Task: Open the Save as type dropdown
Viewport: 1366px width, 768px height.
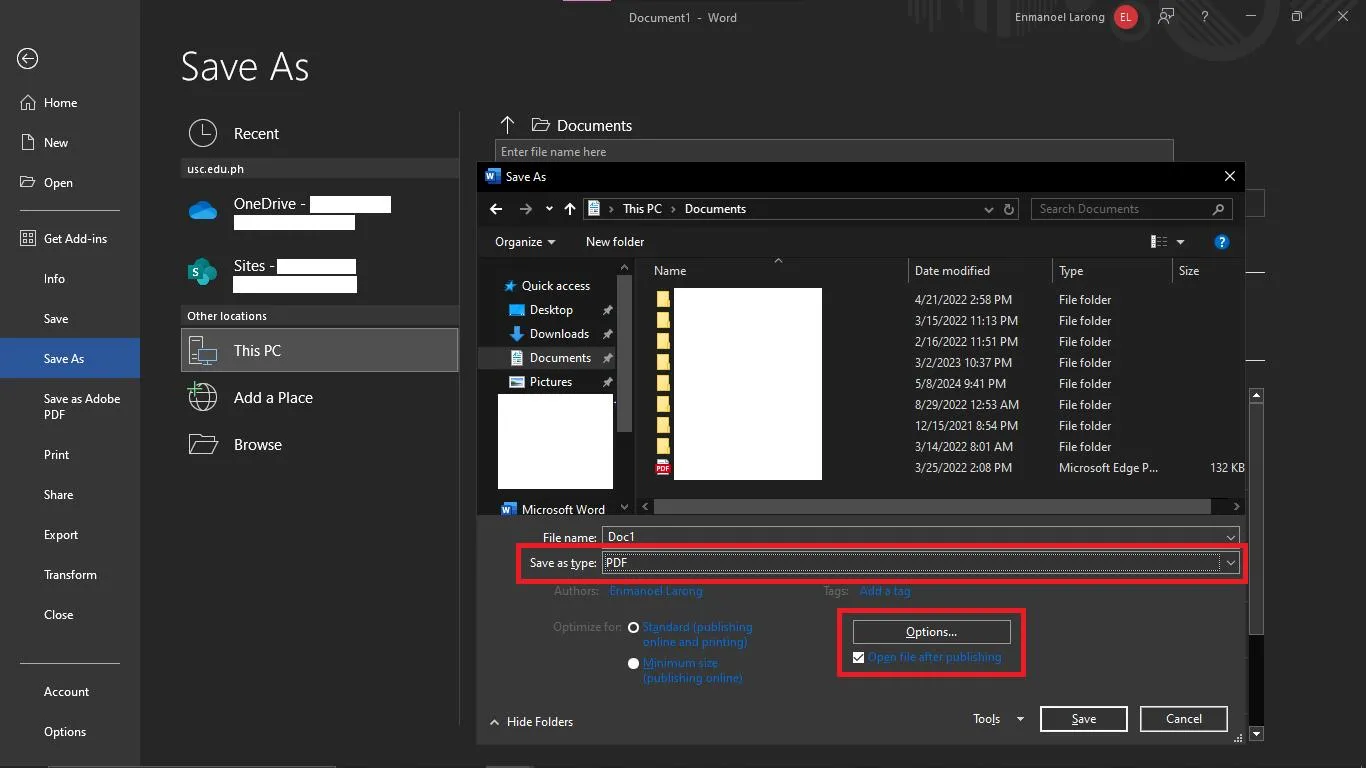Action: point(1230,563)
